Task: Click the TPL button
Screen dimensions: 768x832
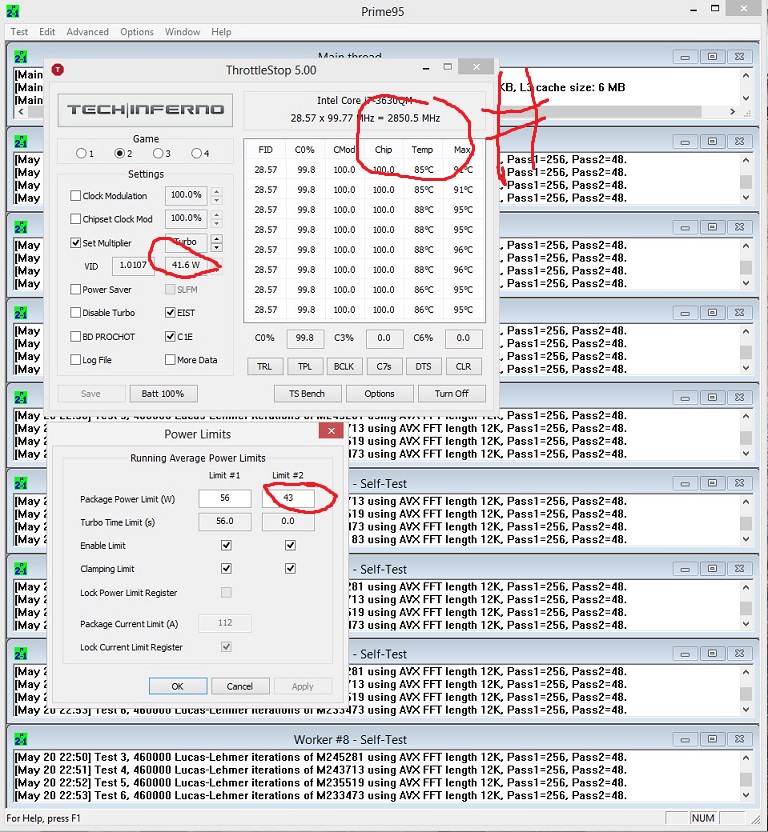Action: [x=304, y=367]
